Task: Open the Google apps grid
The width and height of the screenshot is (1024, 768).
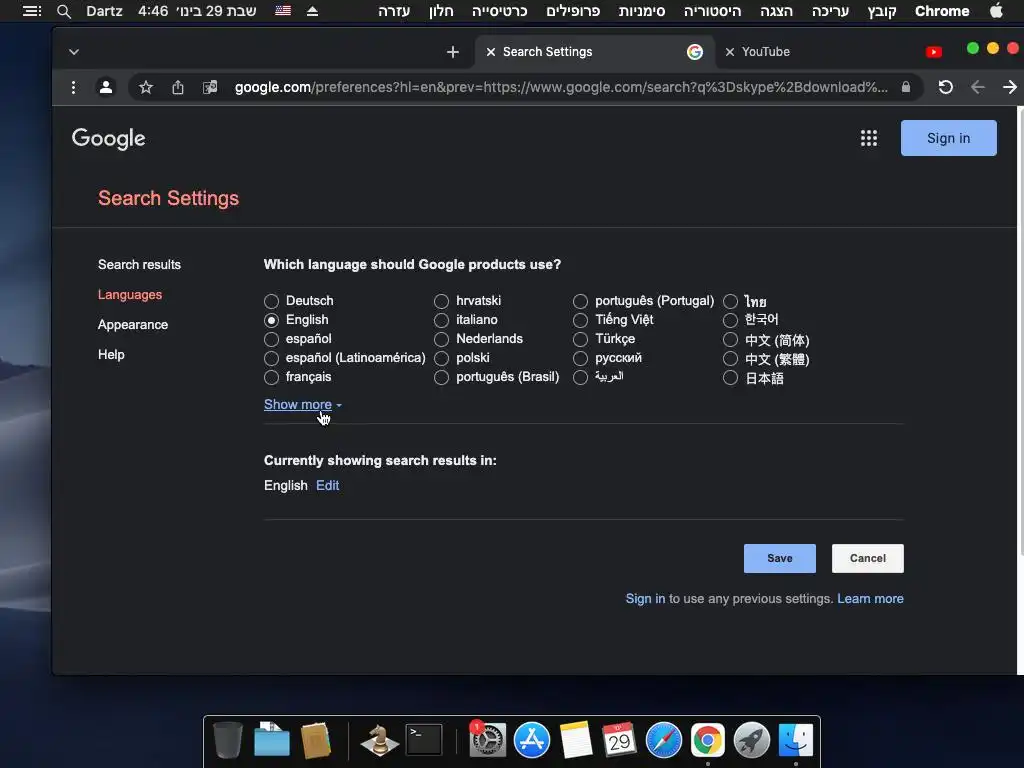Action: pos(869,138)
